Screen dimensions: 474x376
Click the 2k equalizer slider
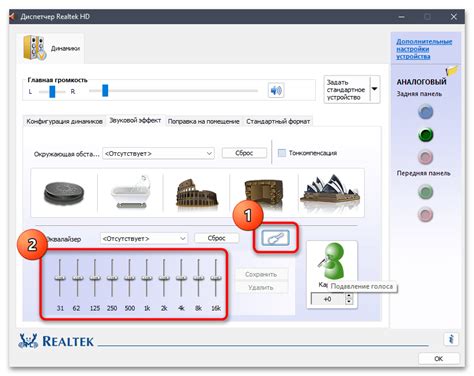(x=164, y=278)
